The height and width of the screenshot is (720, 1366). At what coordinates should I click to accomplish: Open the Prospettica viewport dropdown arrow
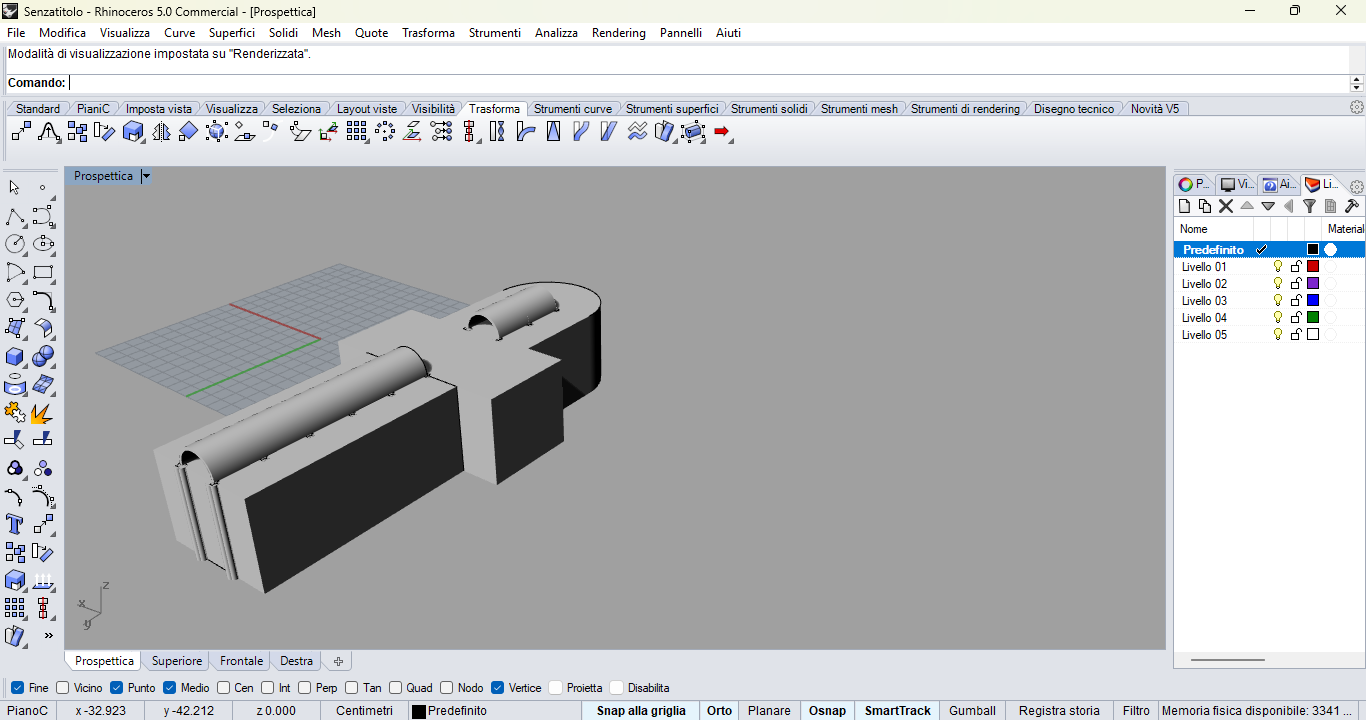146,176
